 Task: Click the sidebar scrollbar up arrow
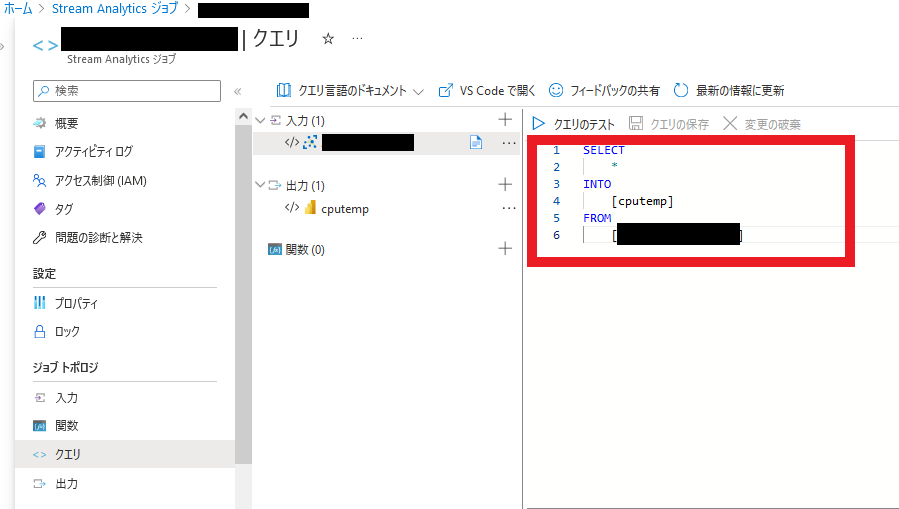(243, 116)
